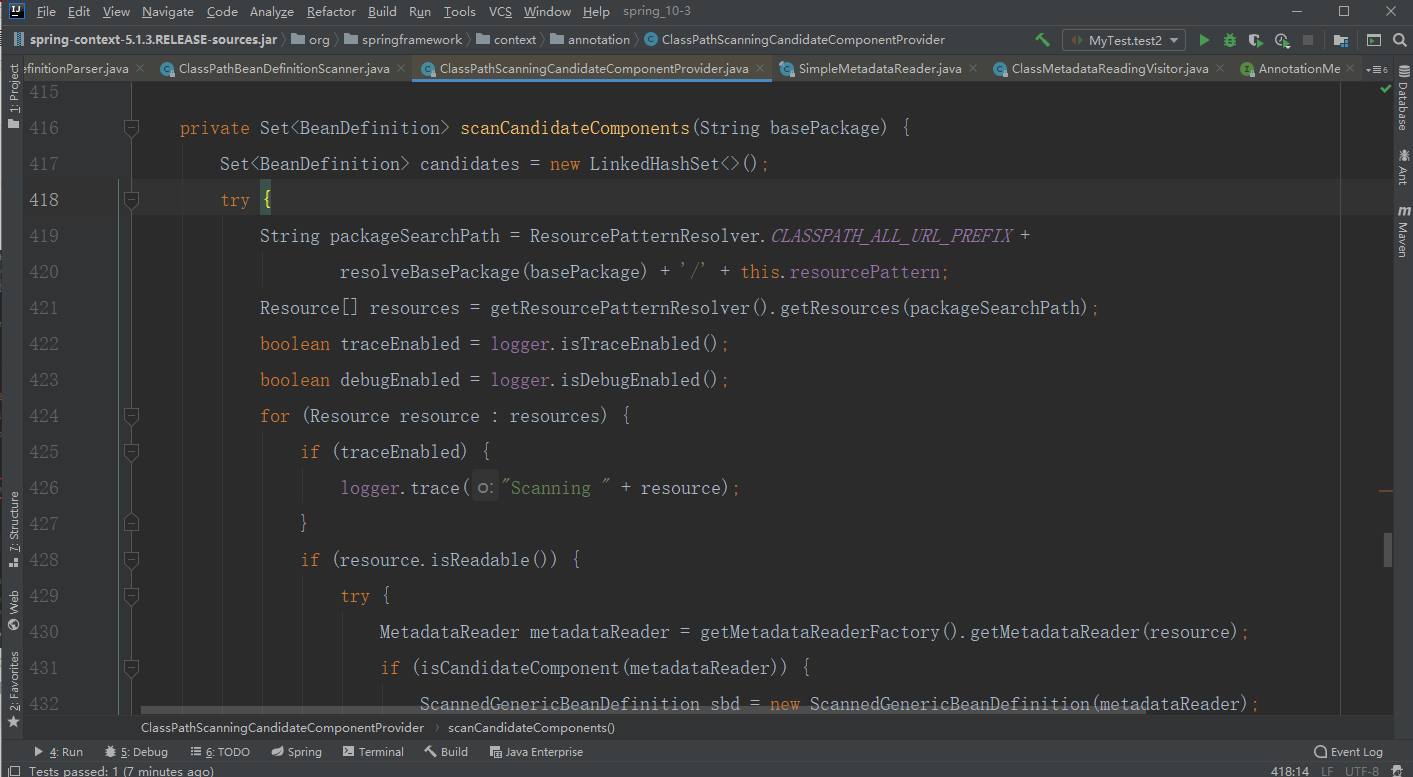This screenshot has height=777, width=1413.
Task: Open the Favorites tool window
Action: click(13, 688)
